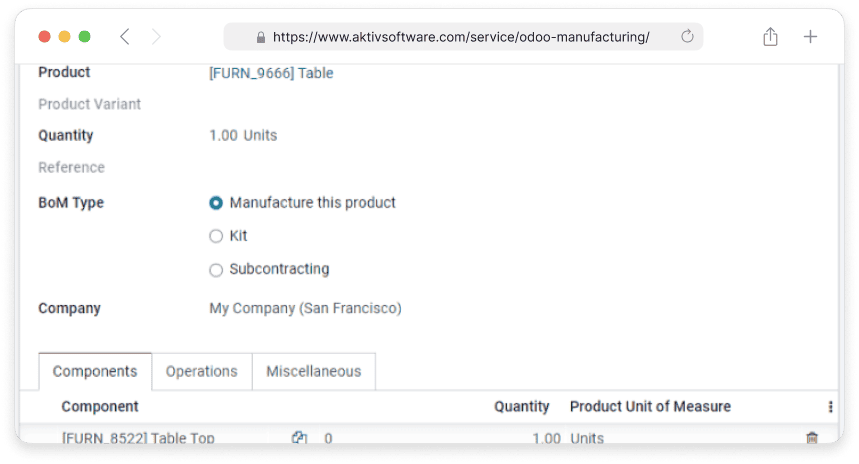Open the Miscellaneous tab
Image resolution: width=859 pixels, height=464 pixels.
(x=313, y=371)
